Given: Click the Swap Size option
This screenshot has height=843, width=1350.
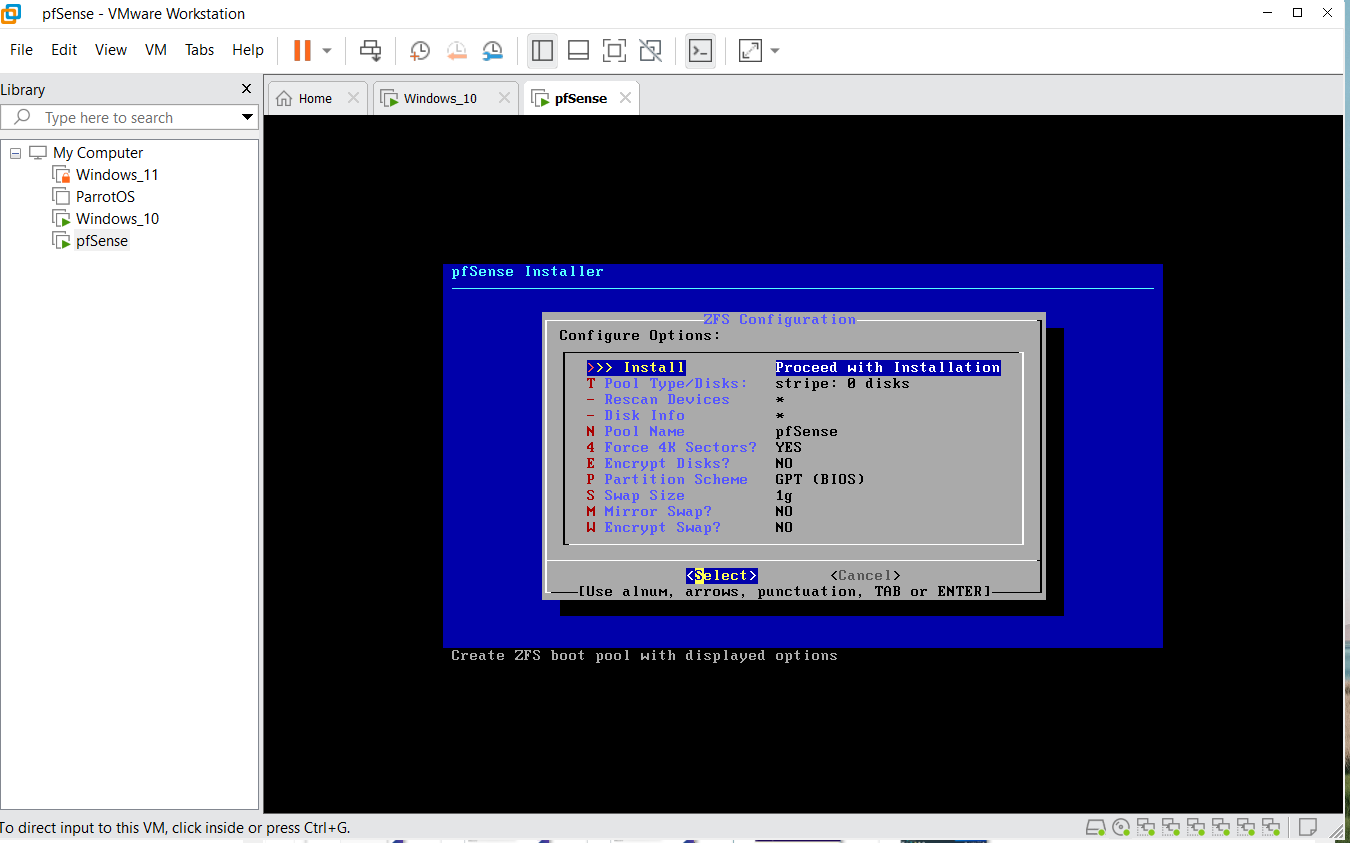Looking at the screenshot, I should [636, 495].
